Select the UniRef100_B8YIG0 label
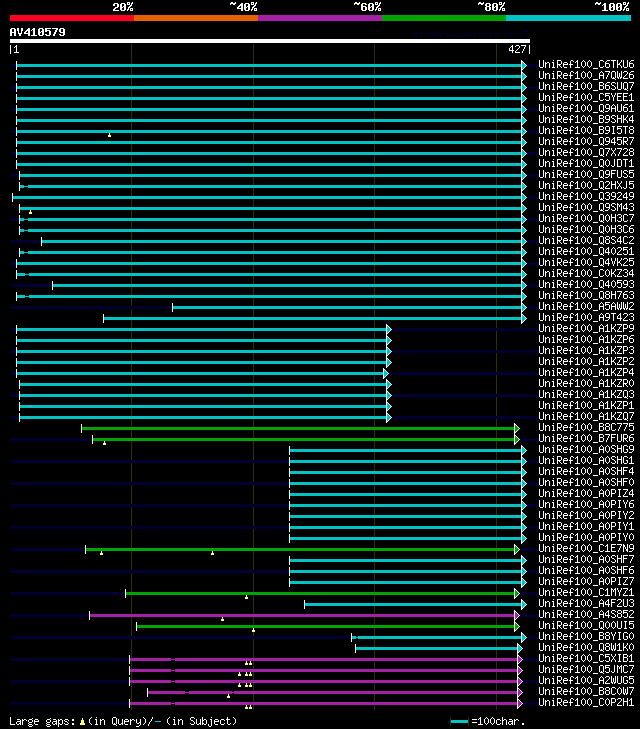Image resolution: width=640 pixels, height=729 pixels. (586, 636)
